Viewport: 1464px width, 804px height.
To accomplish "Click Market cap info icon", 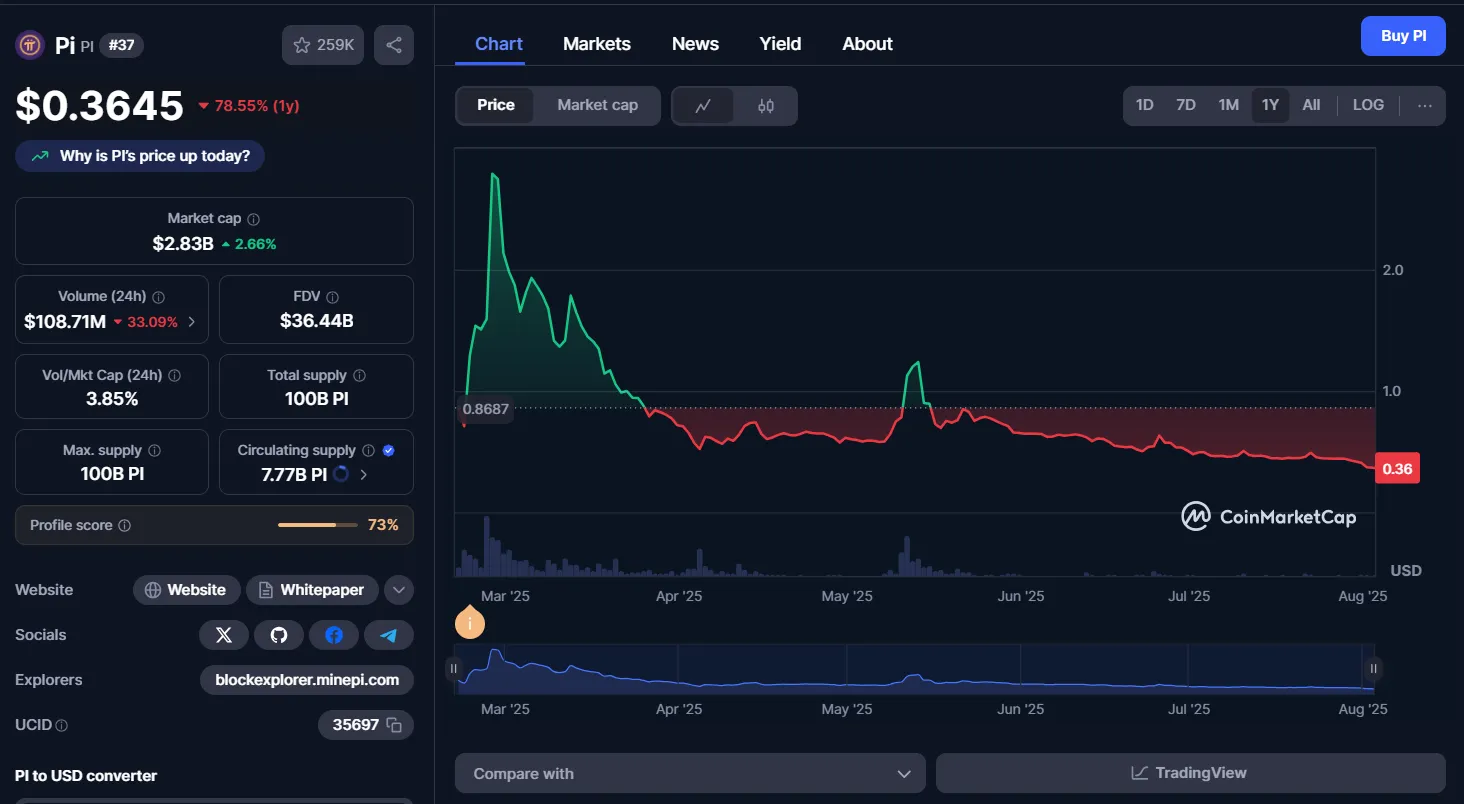I will tap(254, 219).
